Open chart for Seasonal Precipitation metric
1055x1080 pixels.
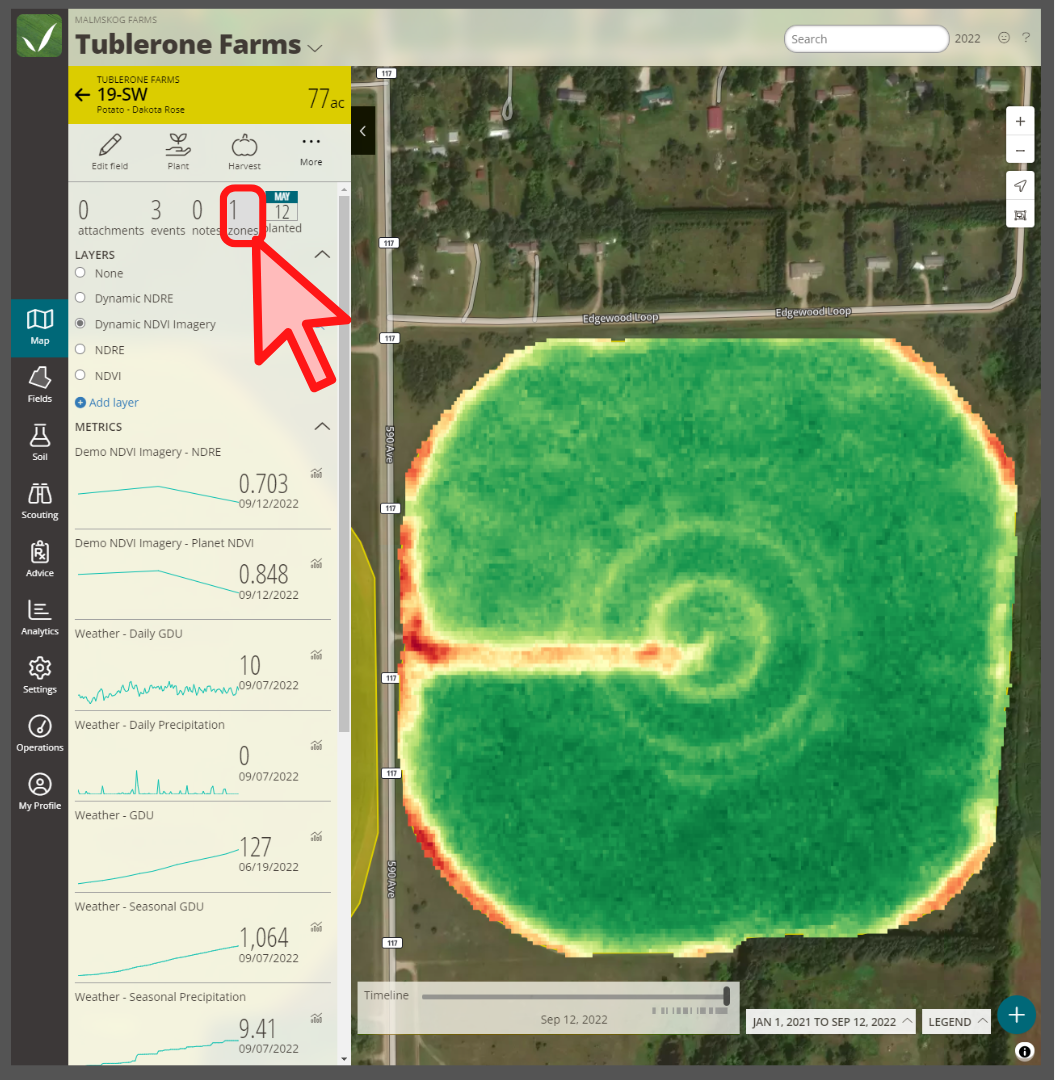click(317, 1018)
